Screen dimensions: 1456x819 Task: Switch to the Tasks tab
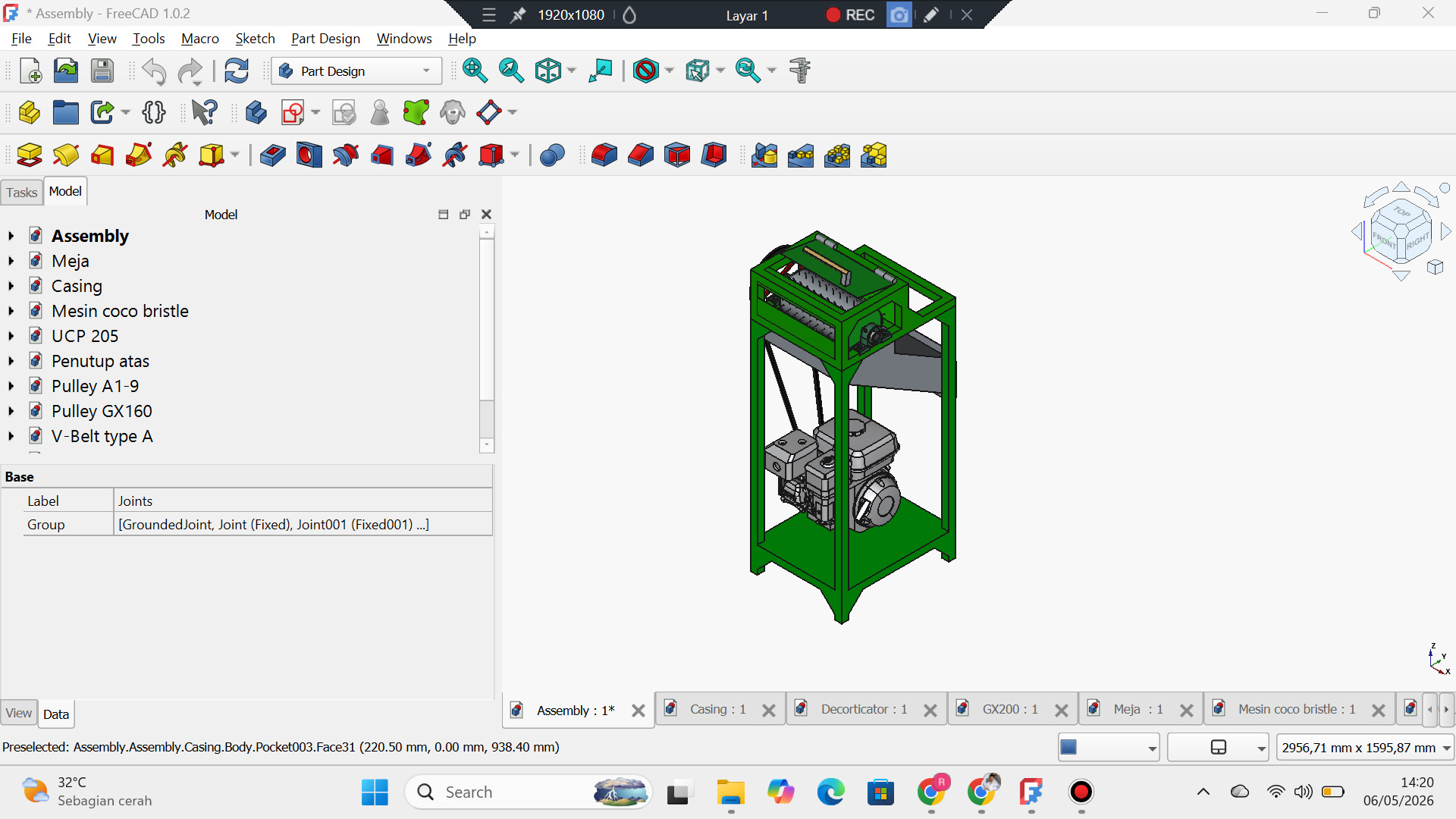pos(21,193)
